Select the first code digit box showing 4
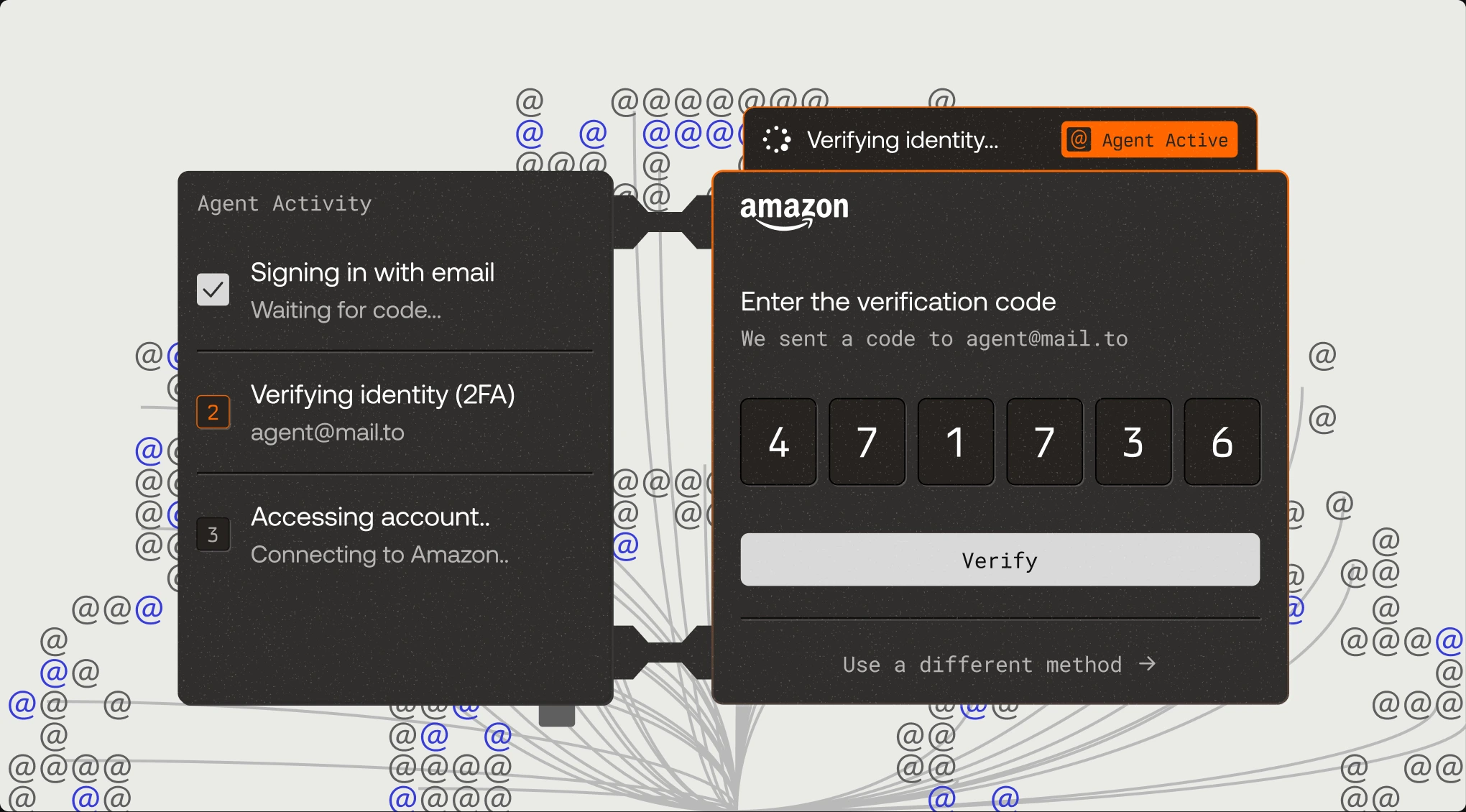1466x812 pixels. pos(778,442)
